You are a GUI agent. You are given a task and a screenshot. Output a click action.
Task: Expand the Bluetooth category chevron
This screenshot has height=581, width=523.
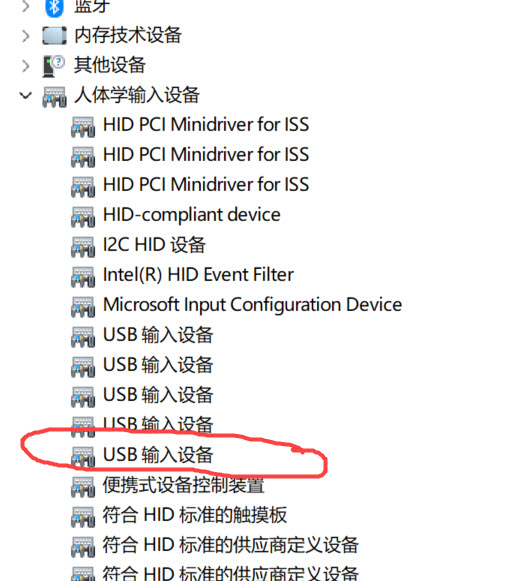[26, 6]
